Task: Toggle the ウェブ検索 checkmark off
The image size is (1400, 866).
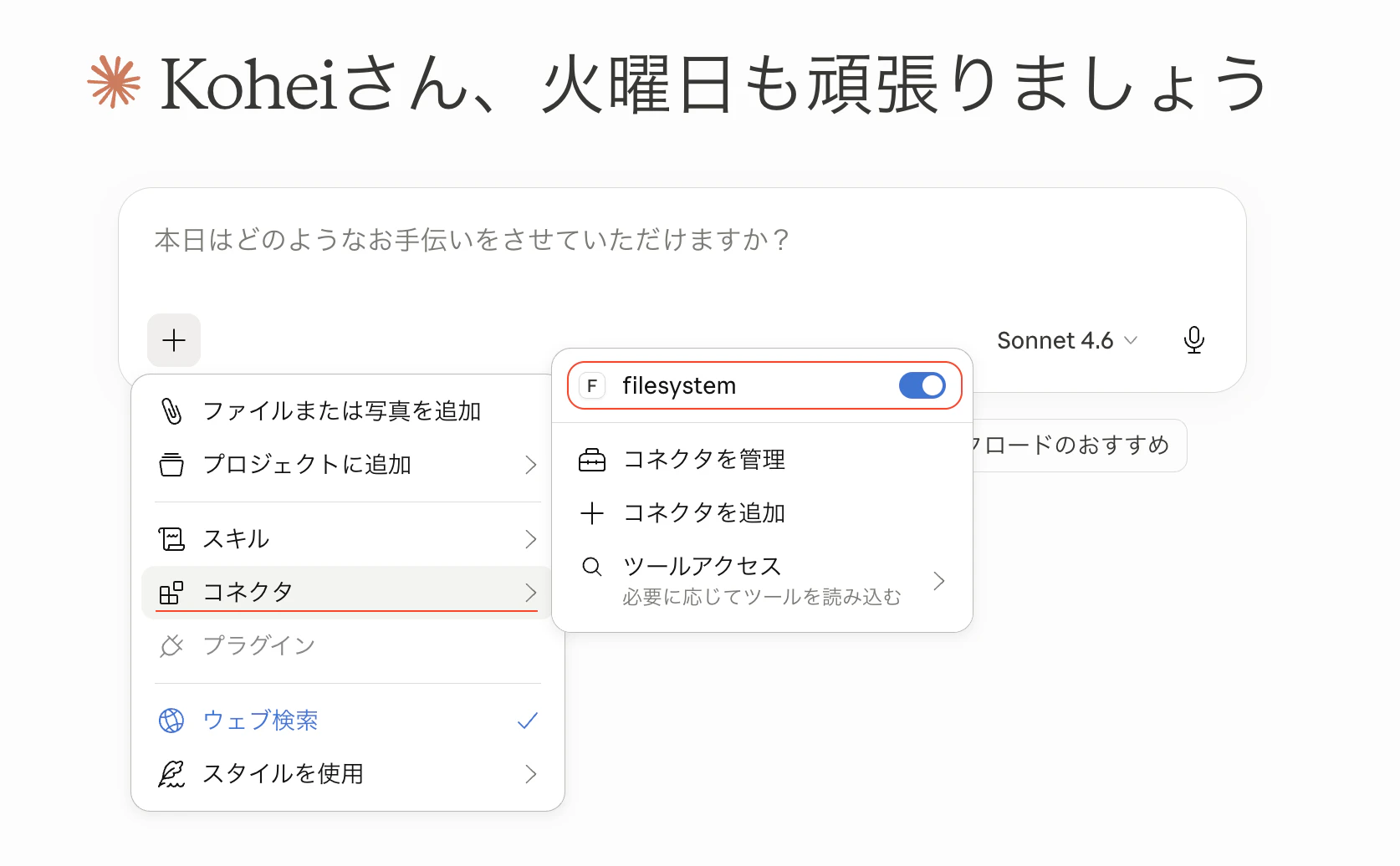Action: (528, 721)
